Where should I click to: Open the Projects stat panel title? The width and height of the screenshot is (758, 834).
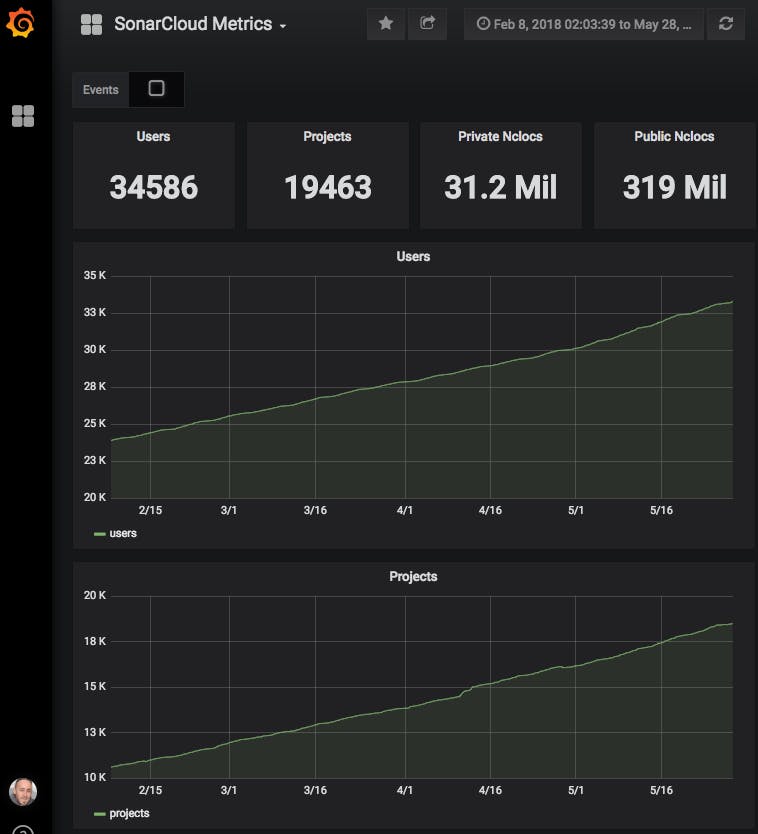[x=327, y=137]
